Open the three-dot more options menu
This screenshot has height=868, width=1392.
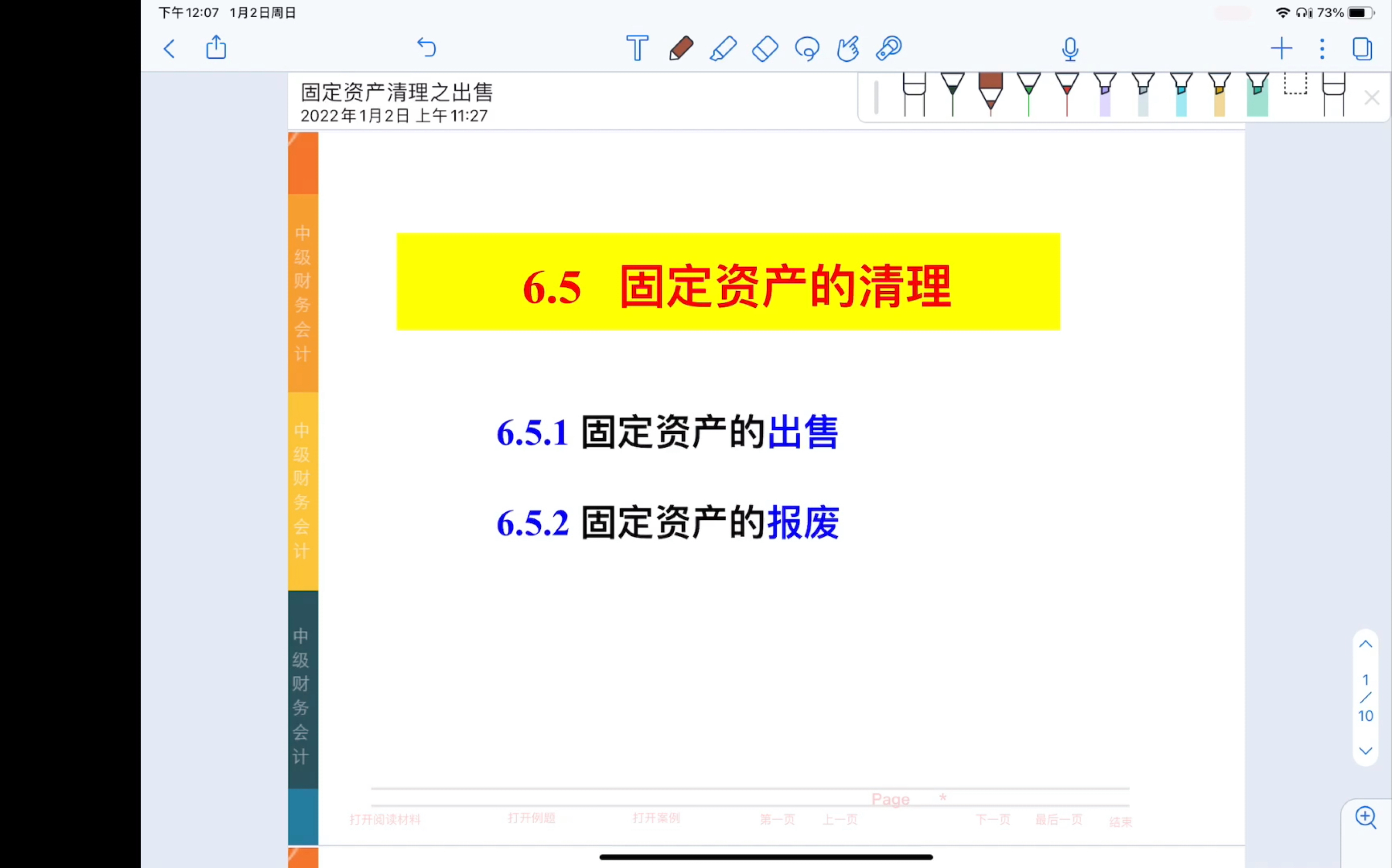click(x=1322, y=48)
